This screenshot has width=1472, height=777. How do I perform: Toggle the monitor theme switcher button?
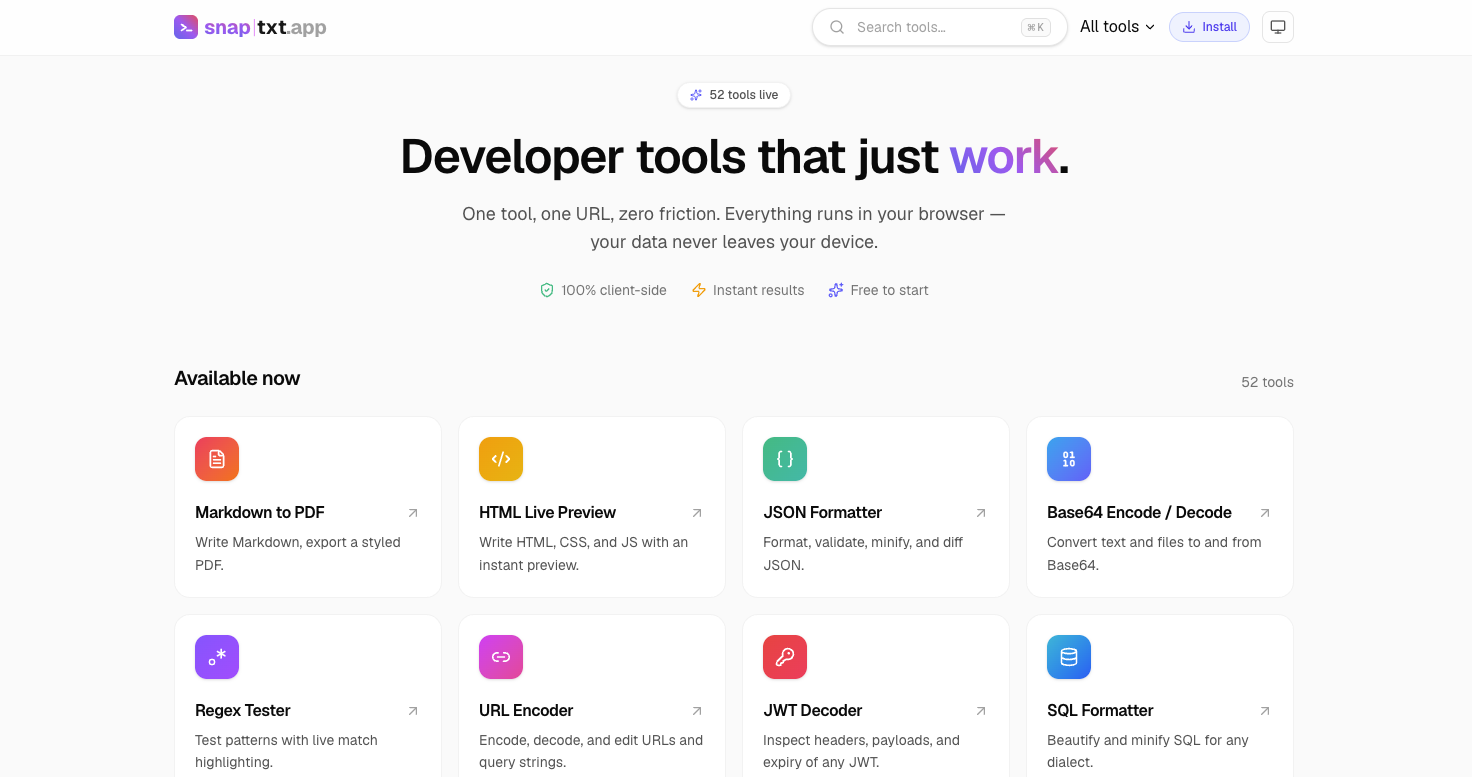[1278, 27]
